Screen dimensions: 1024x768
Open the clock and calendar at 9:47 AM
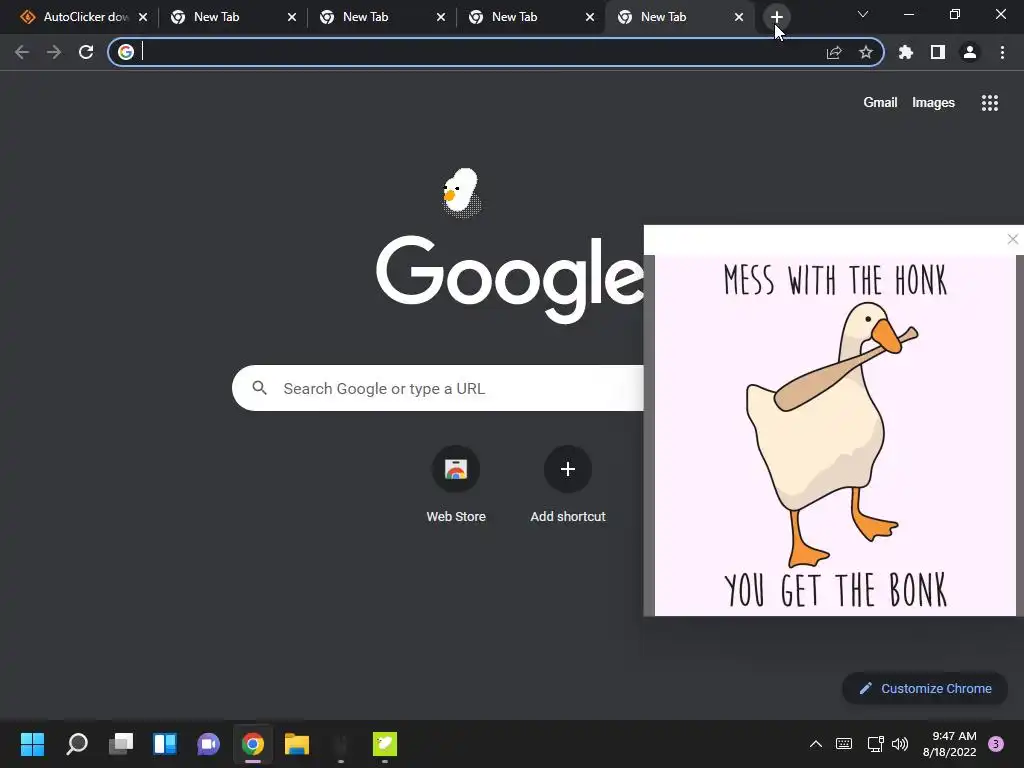click(950, 744)
